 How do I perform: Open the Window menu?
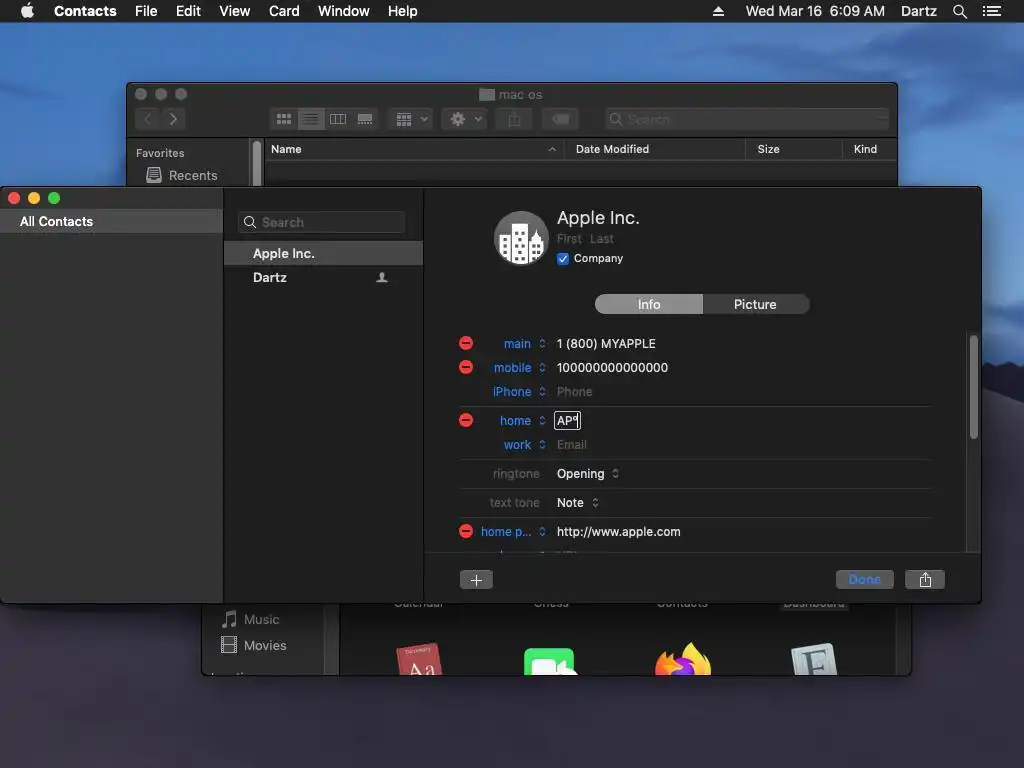click(344, 11)
